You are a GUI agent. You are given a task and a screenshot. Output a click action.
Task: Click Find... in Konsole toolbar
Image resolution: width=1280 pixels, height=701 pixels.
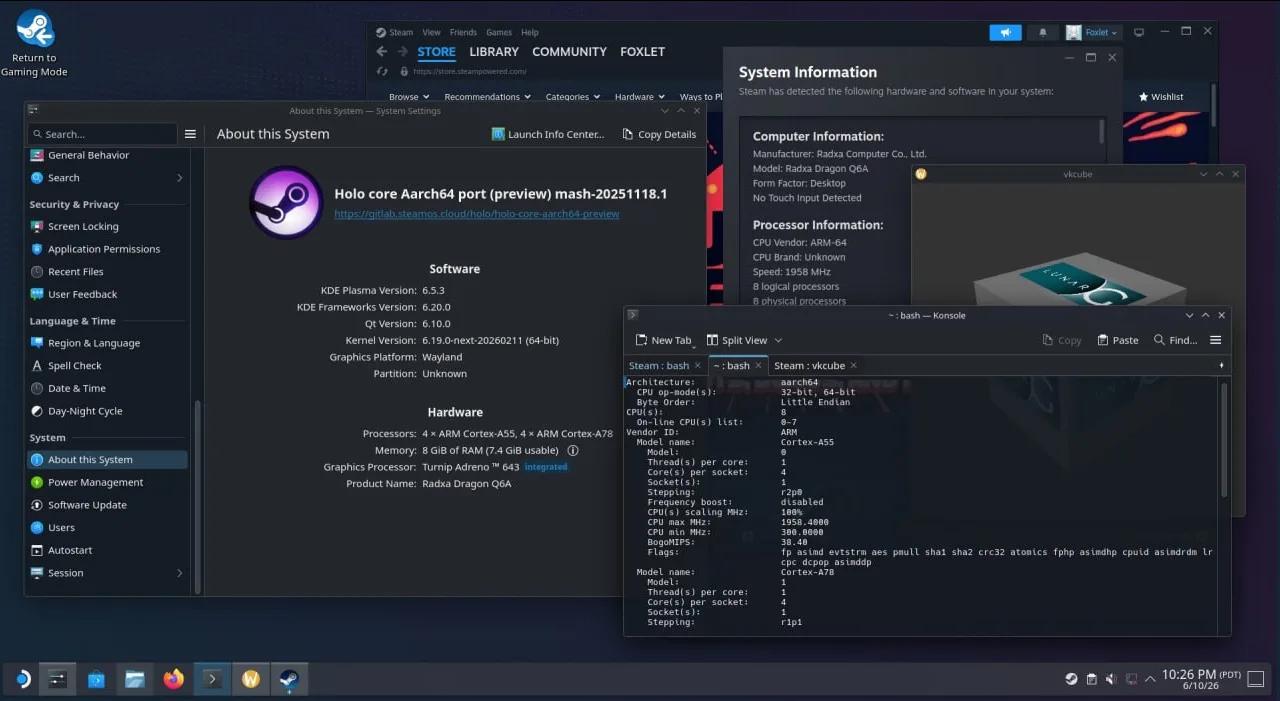click(1175, 340)
